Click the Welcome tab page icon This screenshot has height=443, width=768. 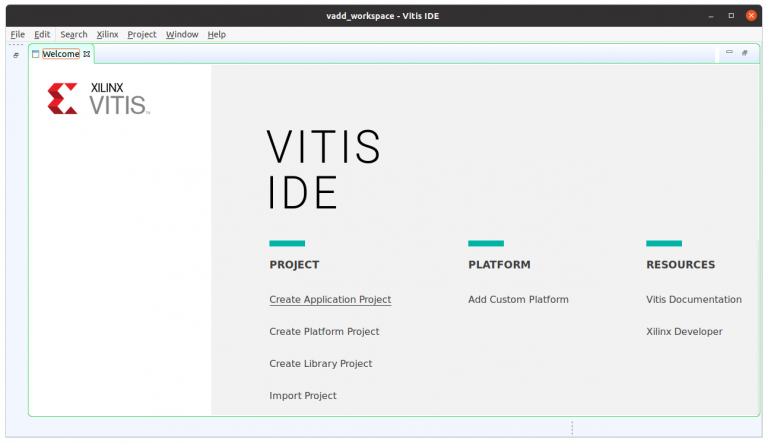pyautogui.click(x=36, y=54)
